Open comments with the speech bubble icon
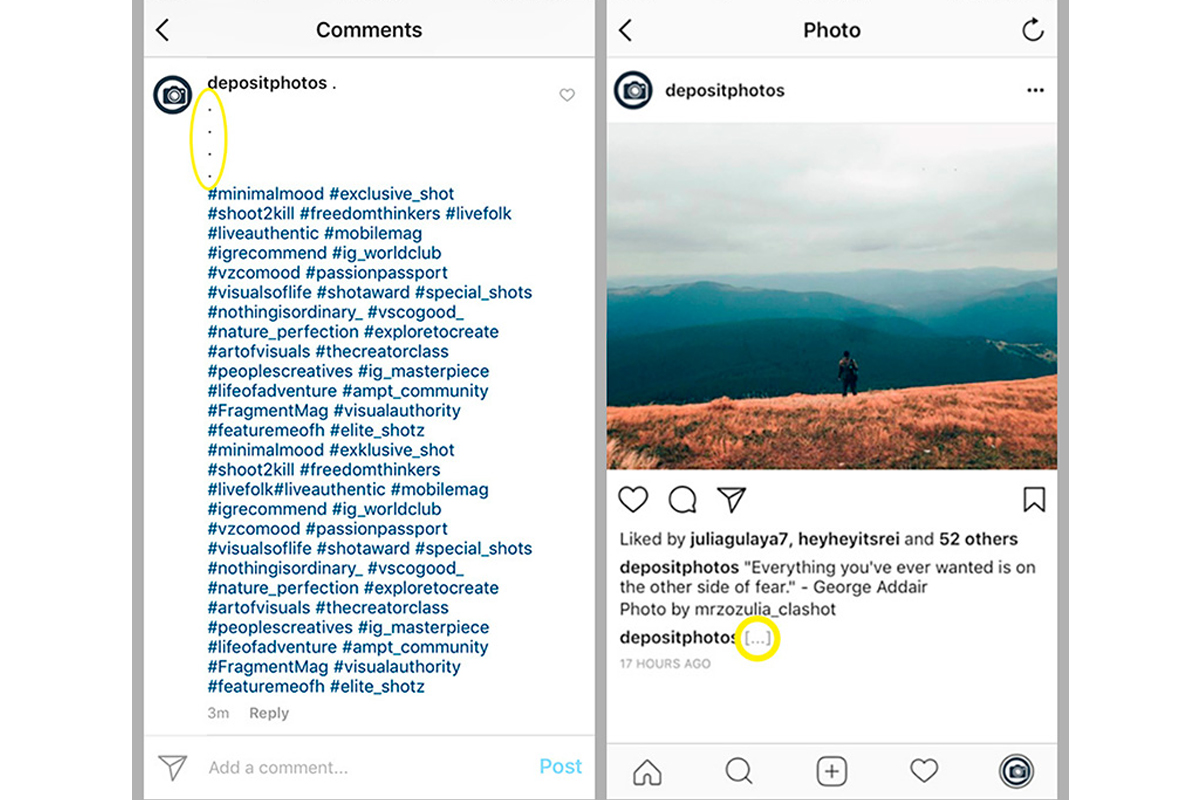 pos(682,499)
